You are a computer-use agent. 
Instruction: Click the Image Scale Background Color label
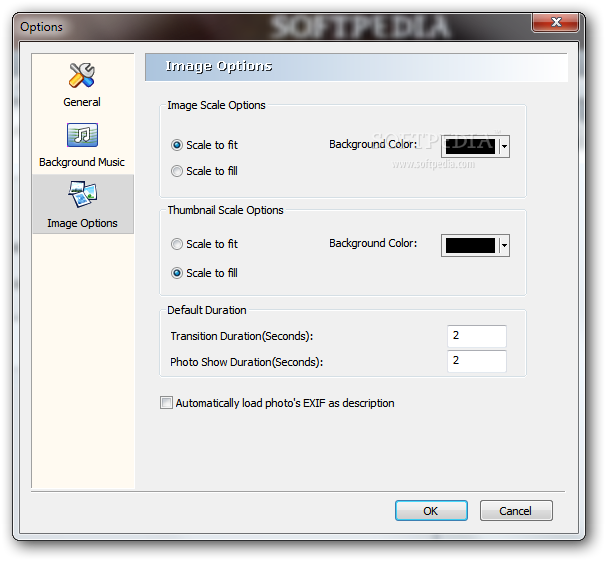[373, 144]
